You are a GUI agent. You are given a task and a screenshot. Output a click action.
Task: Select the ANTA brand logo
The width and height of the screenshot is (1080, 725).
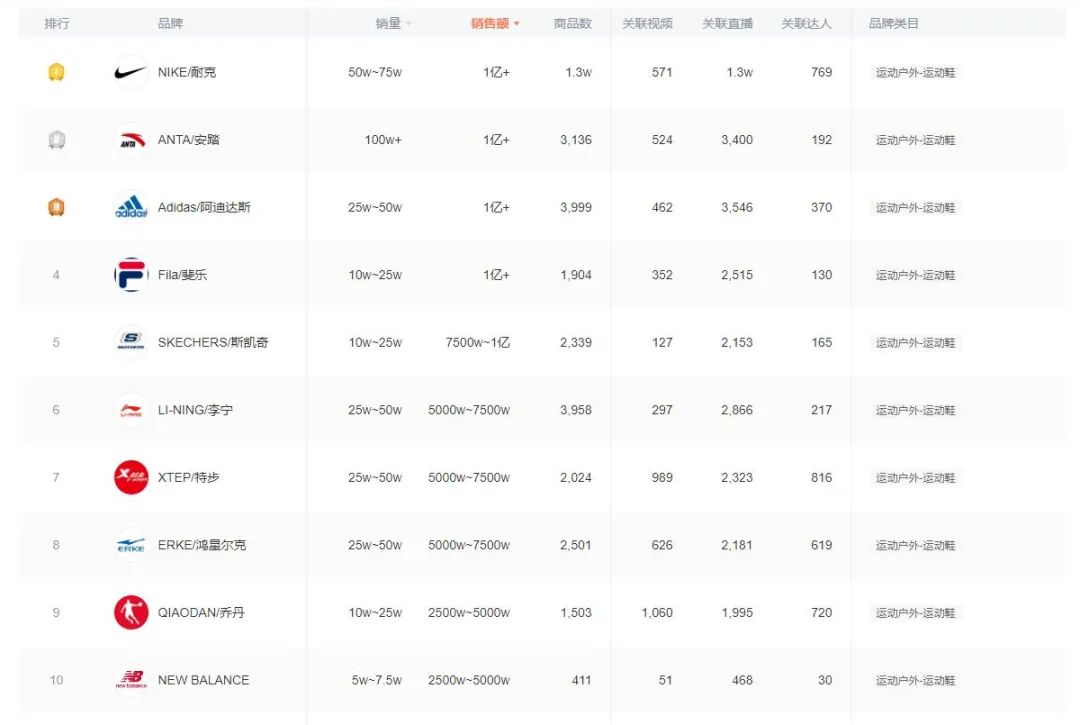pos(129,140)
